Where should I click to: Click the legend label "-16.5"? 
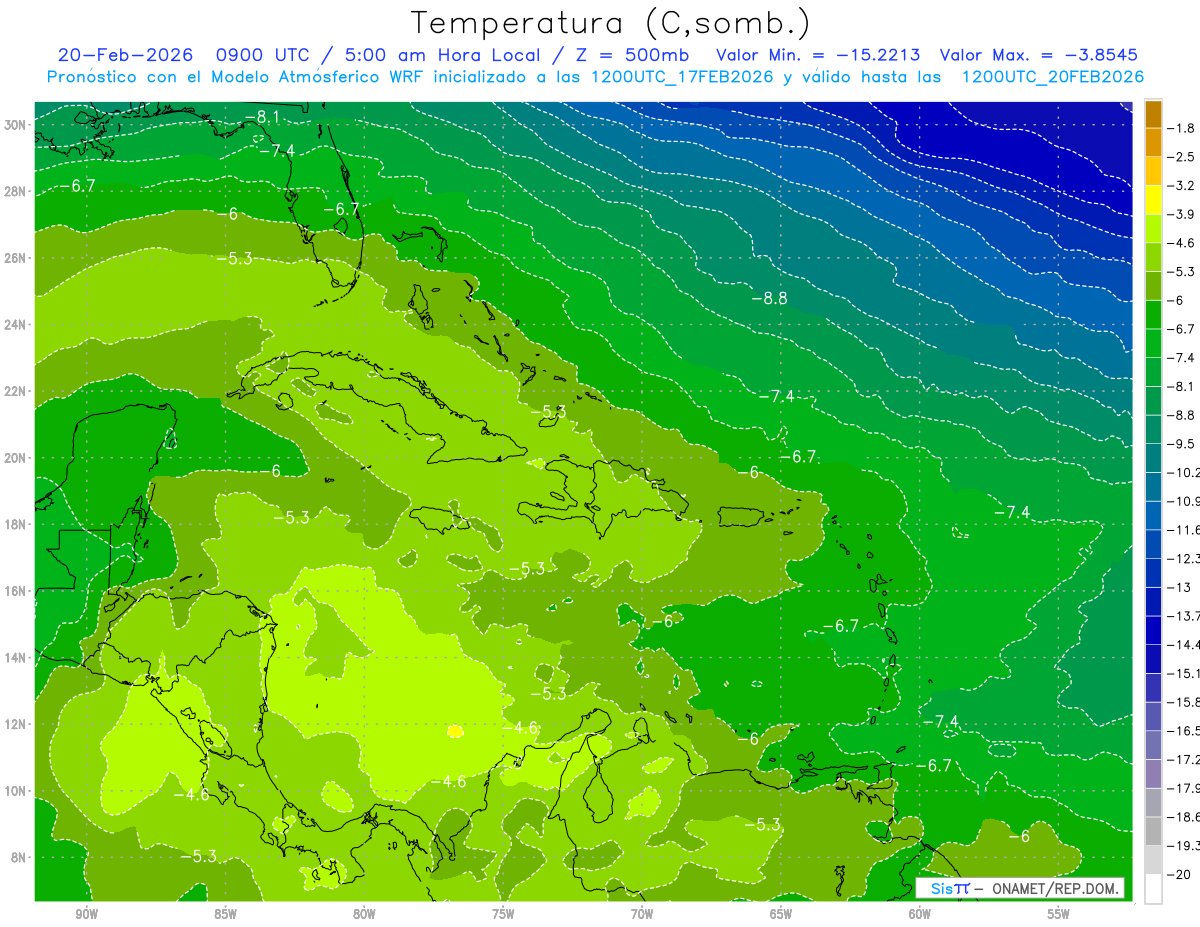[1184, 730]
